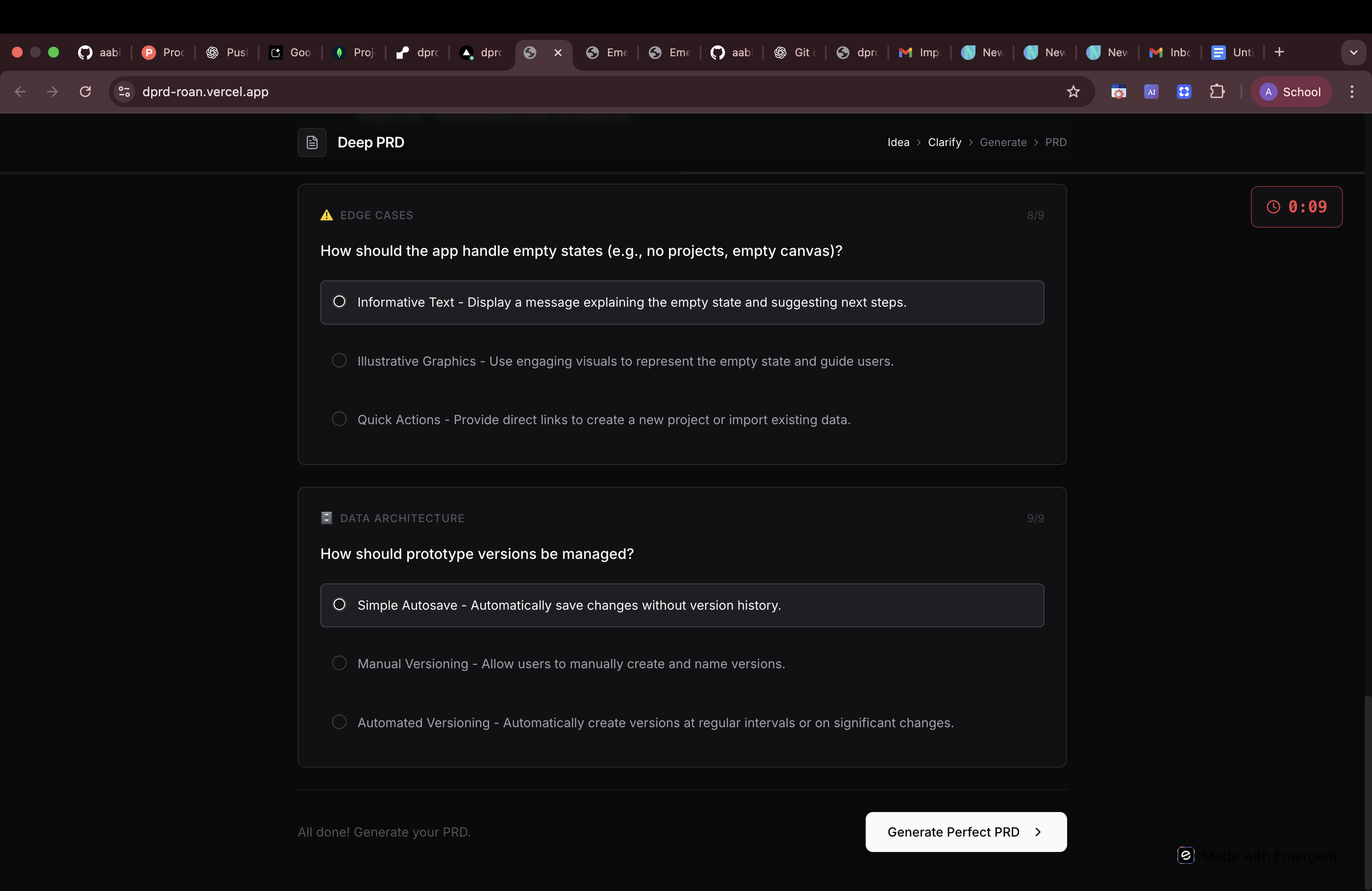Click the AI extension icon in toolbar

click(1151, 92)
